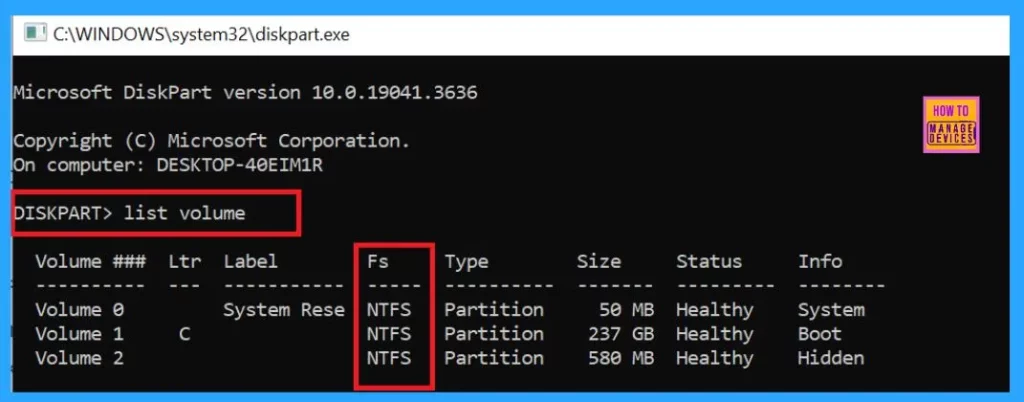Click the DISKPART> list volume command
Image resolution: width=1024 pixels, height=402 pixels.
pyautogui.click(x=129, y=213)
